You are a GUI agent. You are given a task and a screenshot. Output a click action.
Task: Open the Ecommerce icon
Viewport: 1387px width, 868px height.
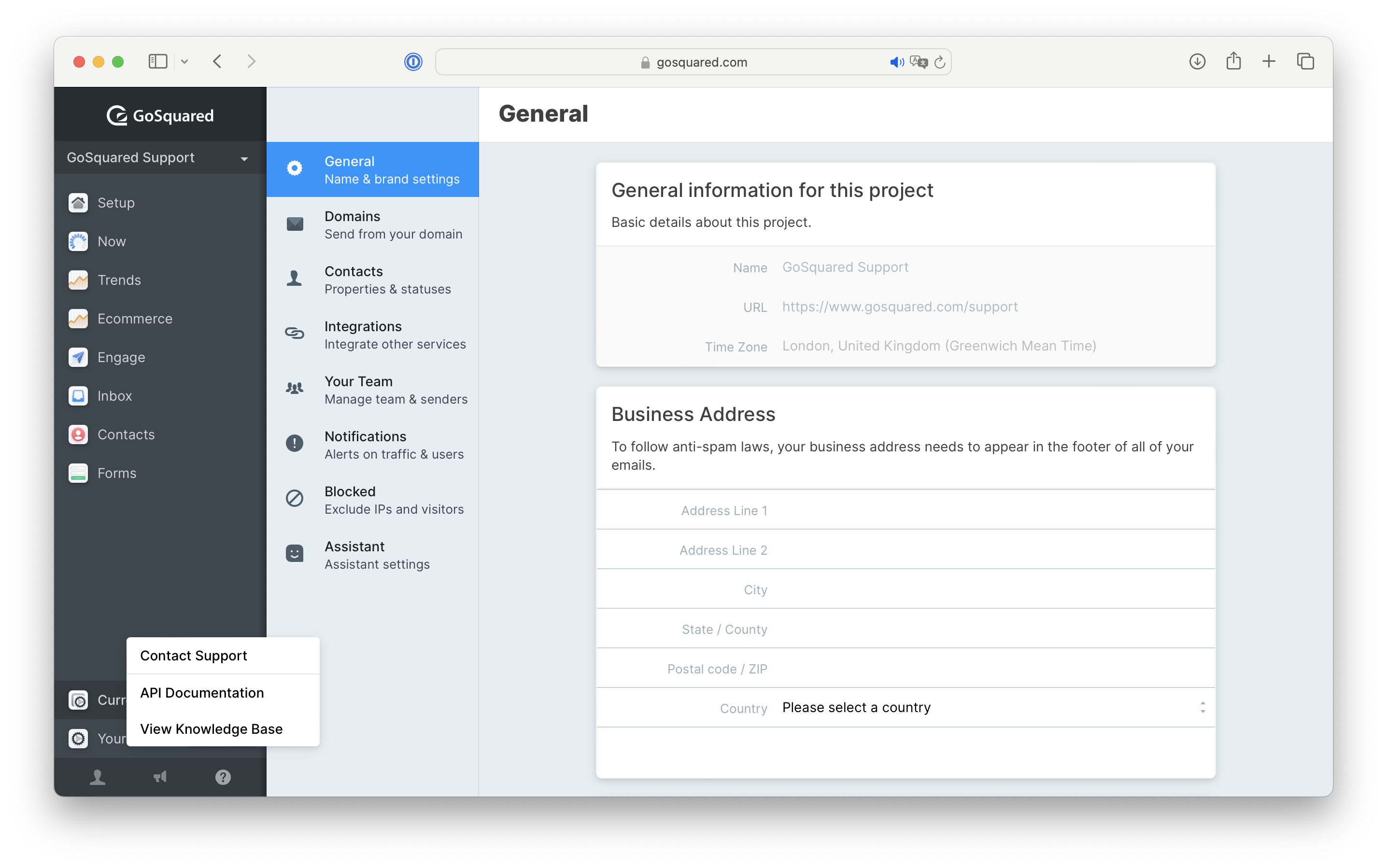78,319
